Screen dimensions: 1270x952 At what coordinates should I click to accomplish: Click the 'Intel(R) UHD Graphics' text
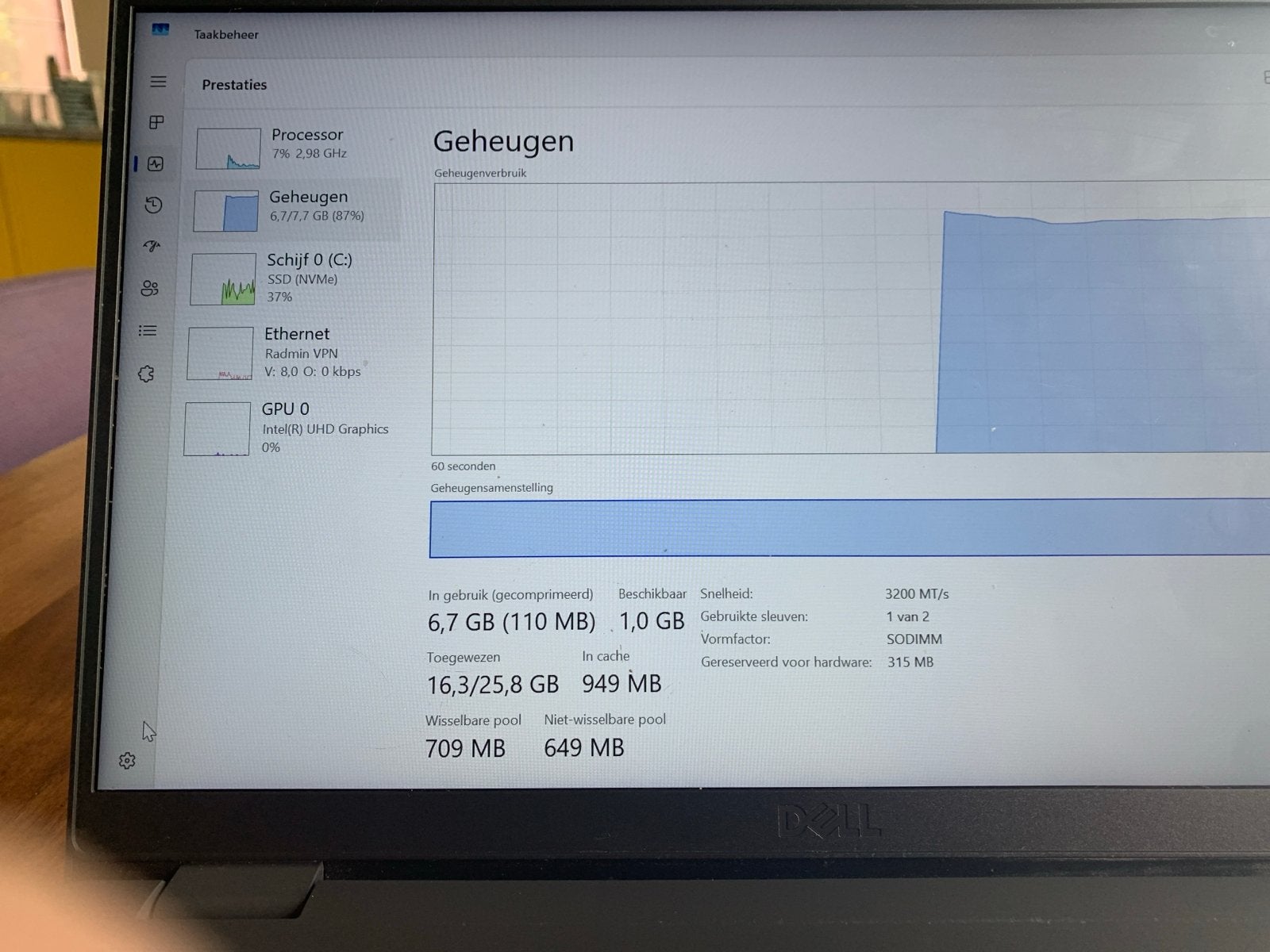[x=325, y=429]
